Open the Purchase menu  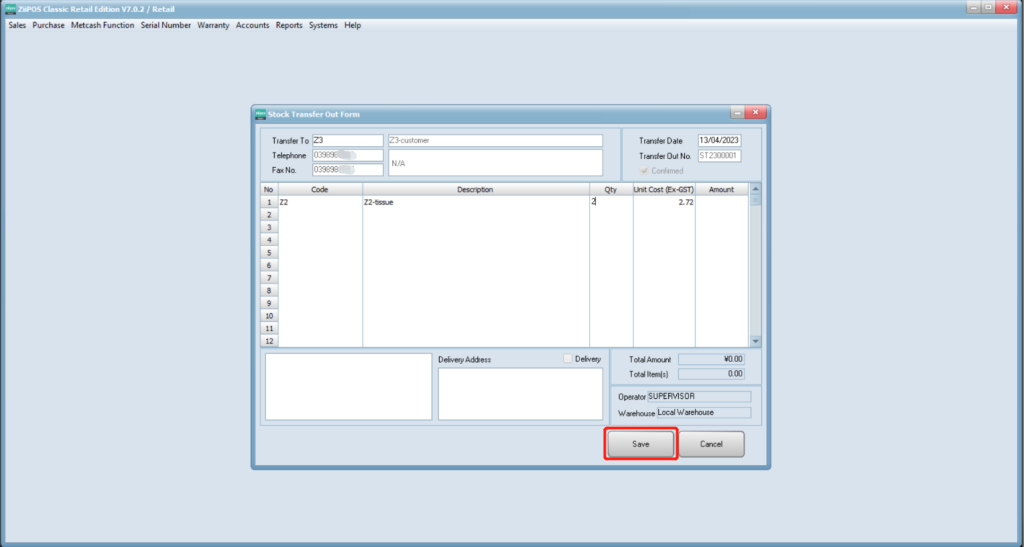pyautogui.click(x=48, y=25)
